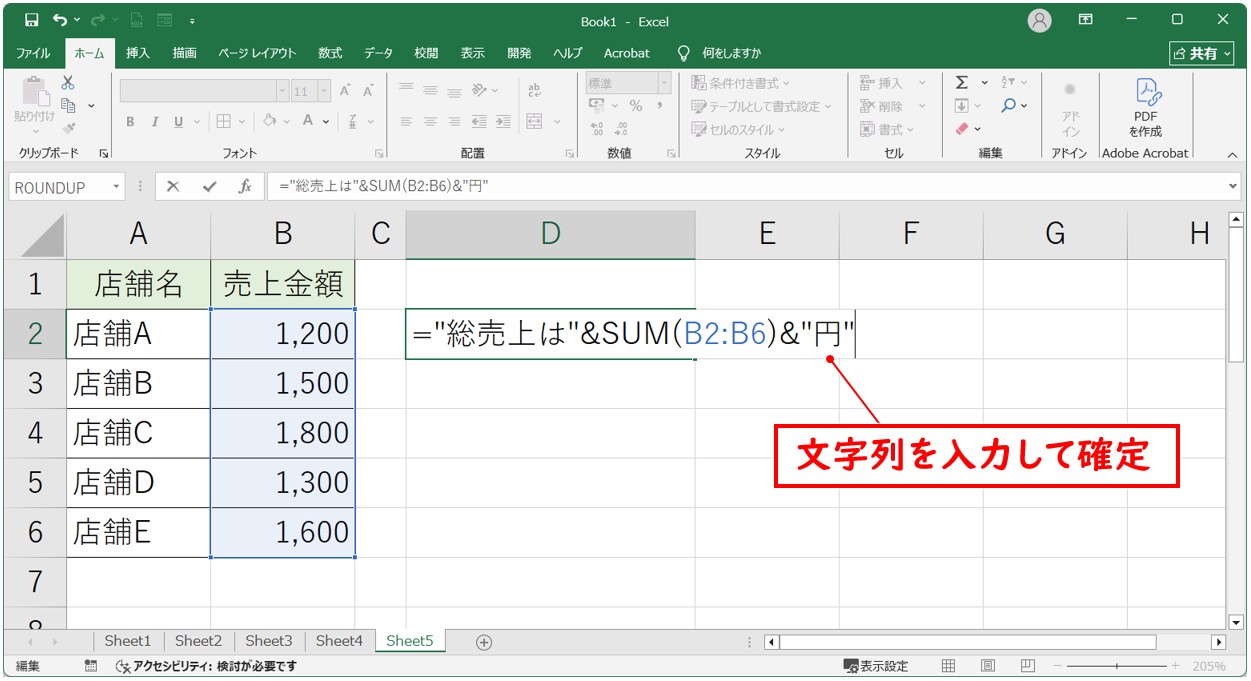Select the AutoSum (Σ) icon
This screenshot has width=1251, height=681.
[x=962, y=82]
